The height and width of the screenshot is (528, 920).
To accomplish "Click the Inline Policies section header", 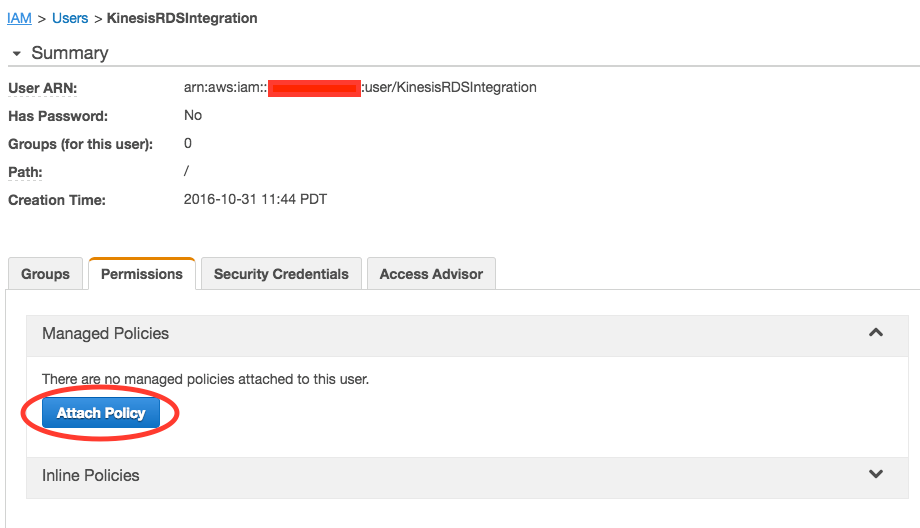I will coord(90,475).
